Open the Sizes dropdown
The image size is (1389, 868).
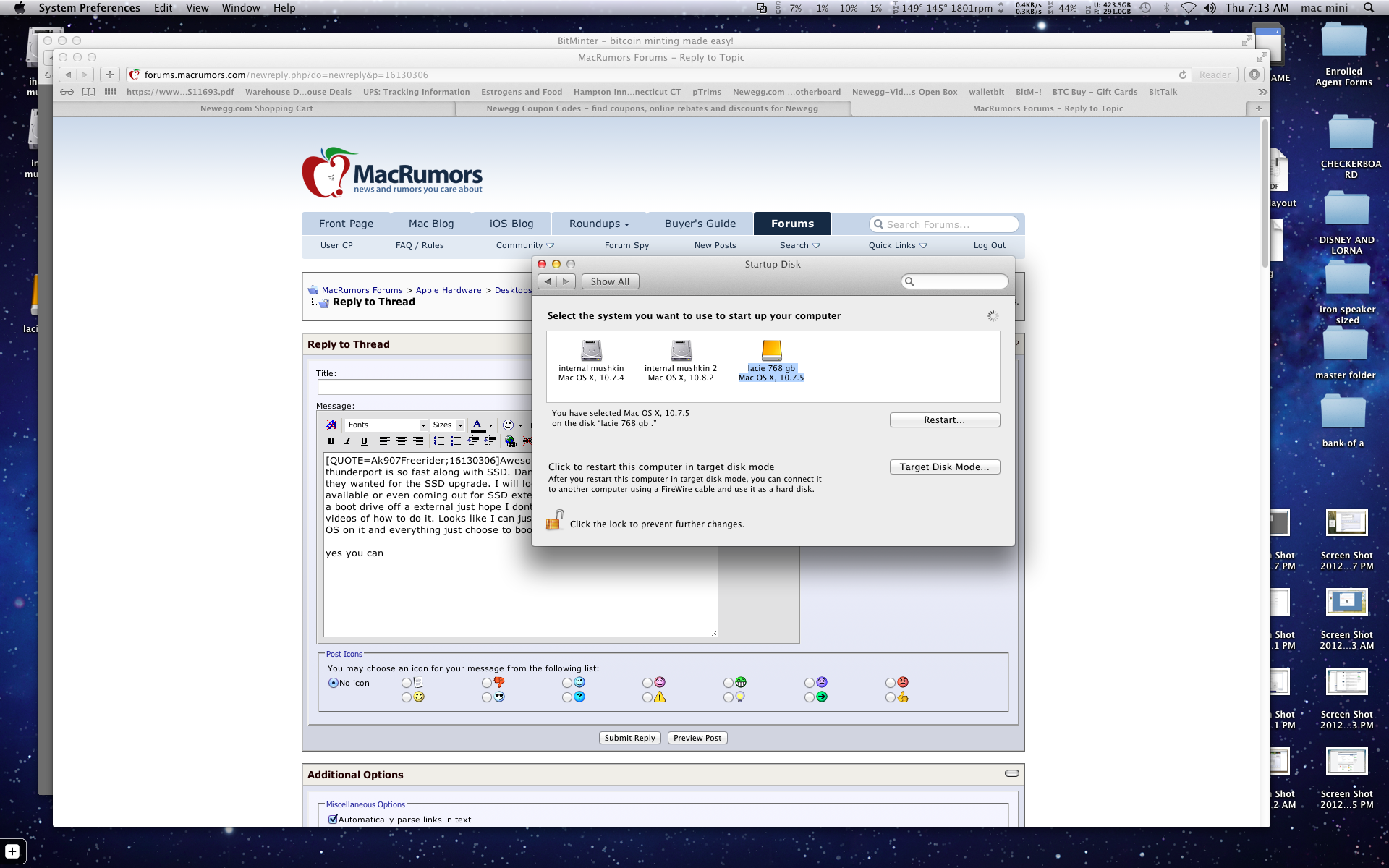[447, 425]
